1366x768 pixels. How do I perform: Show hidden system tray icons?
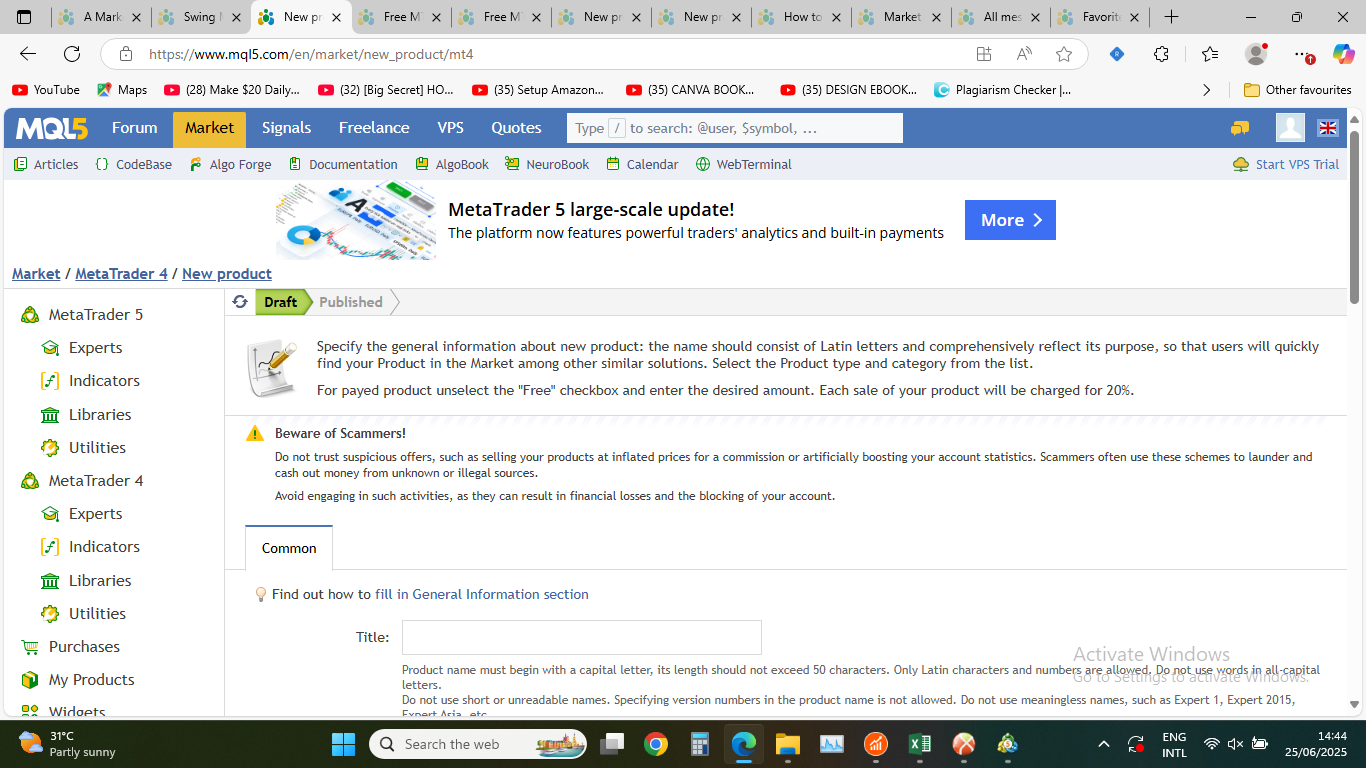pyautogui.click(x=1104, y=744)
